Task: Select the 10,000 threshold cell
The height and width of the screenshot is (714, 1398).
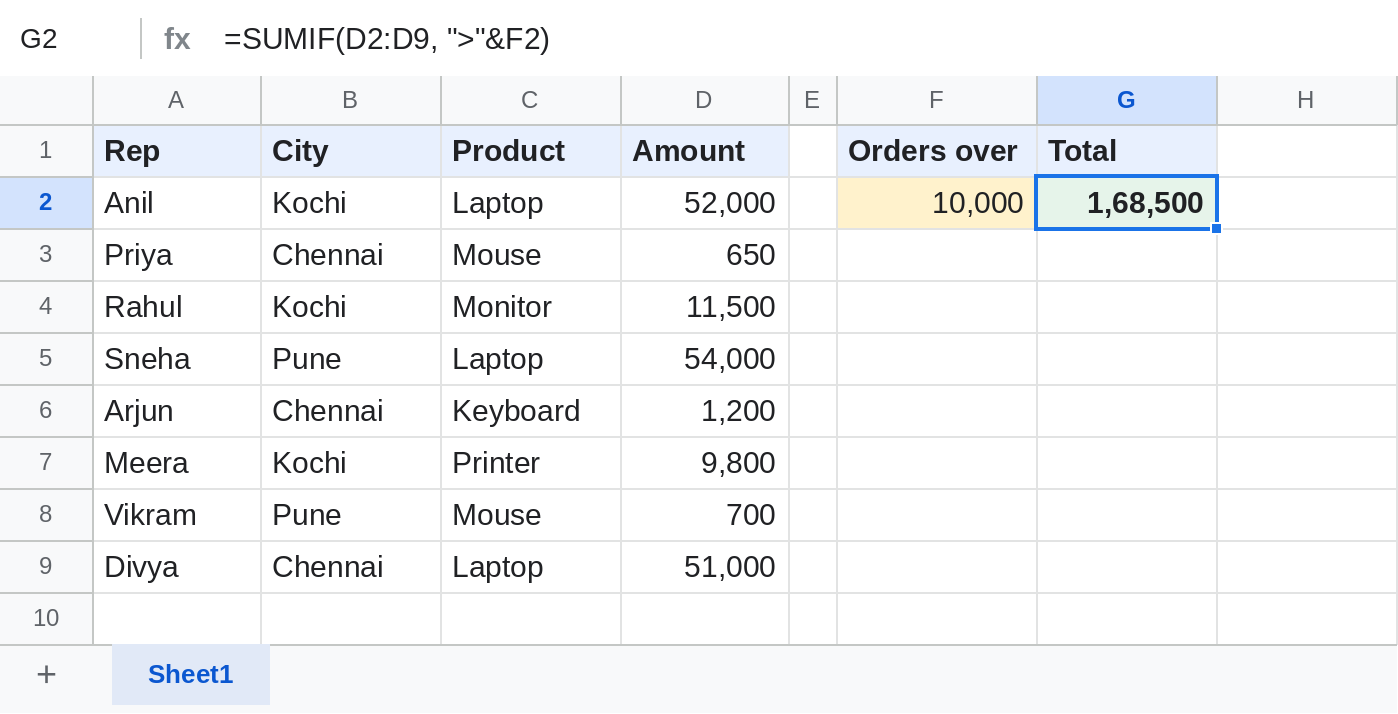Action: [937, 203]
